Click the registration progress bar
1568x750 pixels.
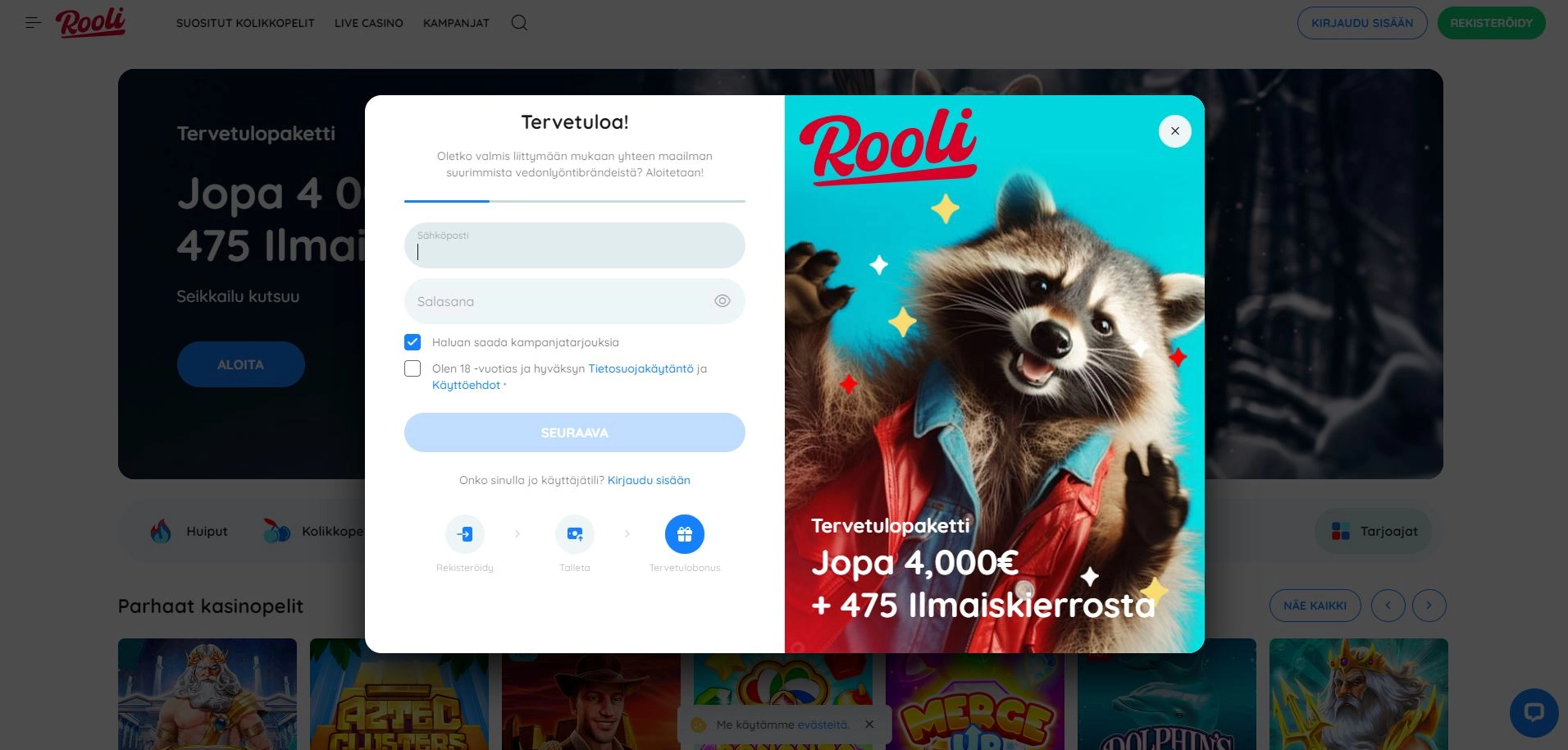tap(575, 201)
